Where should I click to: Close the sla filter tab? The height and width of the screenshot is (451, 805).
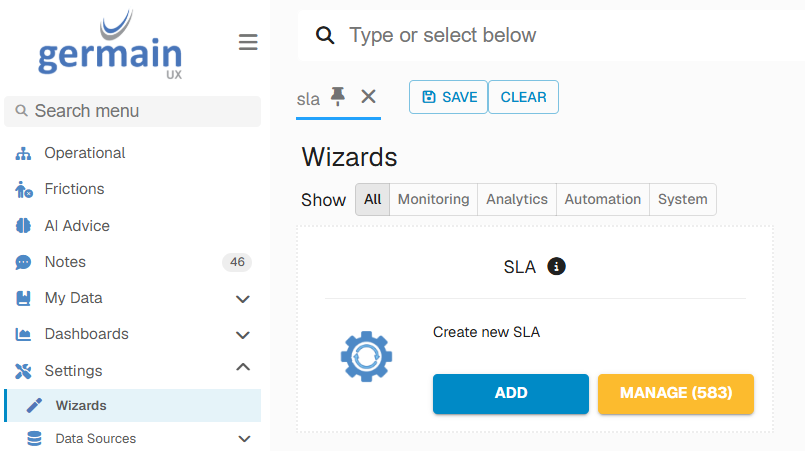pyautogui.click(x=368, y=96)
